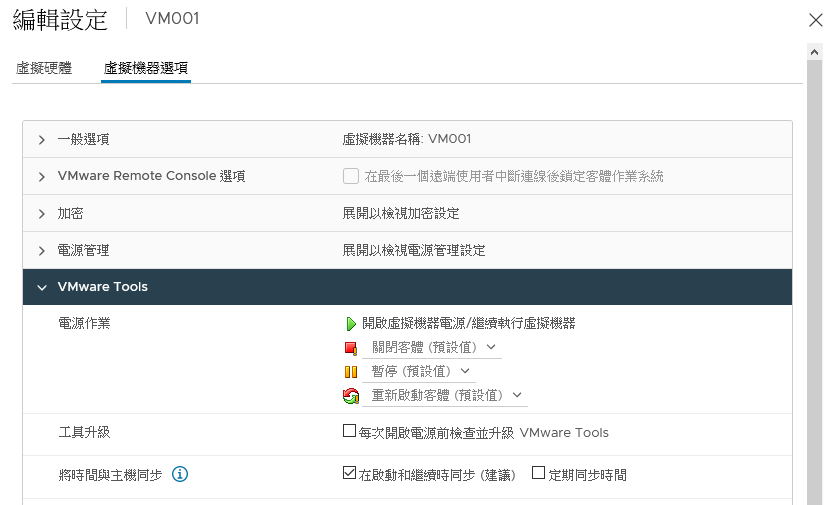Viewport: 832px width, 505px height.
Task: Click the red shut down guest icon
Action: click(x=351, y=348)
